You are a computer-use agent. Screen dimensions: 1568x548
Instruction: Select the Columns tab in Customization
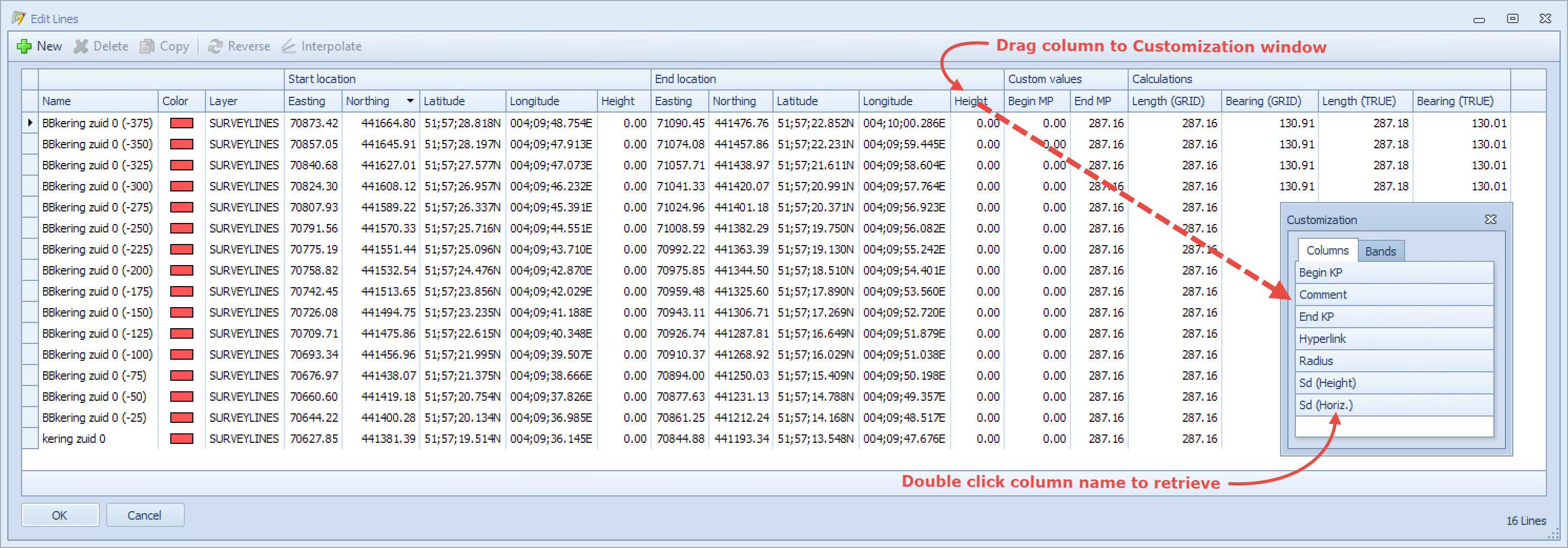pyautogui.click(x=1327, y=250)
